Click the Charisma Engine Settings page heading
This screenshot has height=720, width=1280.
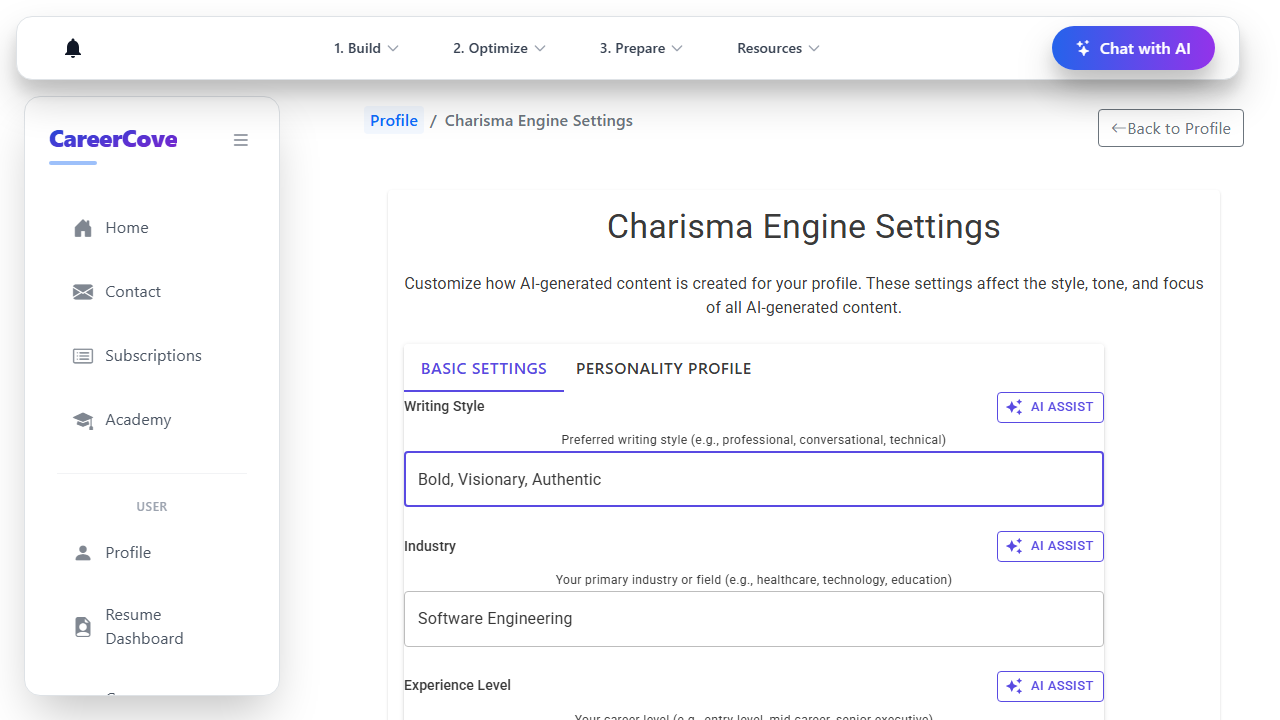[804, 226]
